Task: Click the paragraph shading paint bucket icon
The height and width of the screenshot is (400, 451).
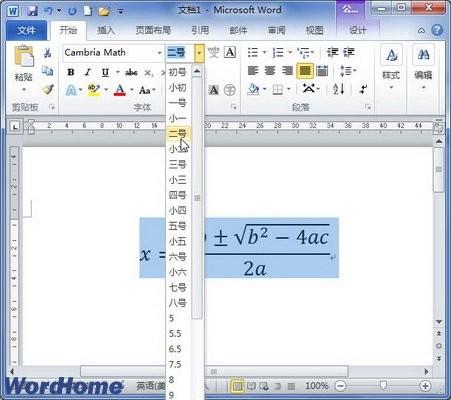Action: click(x=254, y=89)
